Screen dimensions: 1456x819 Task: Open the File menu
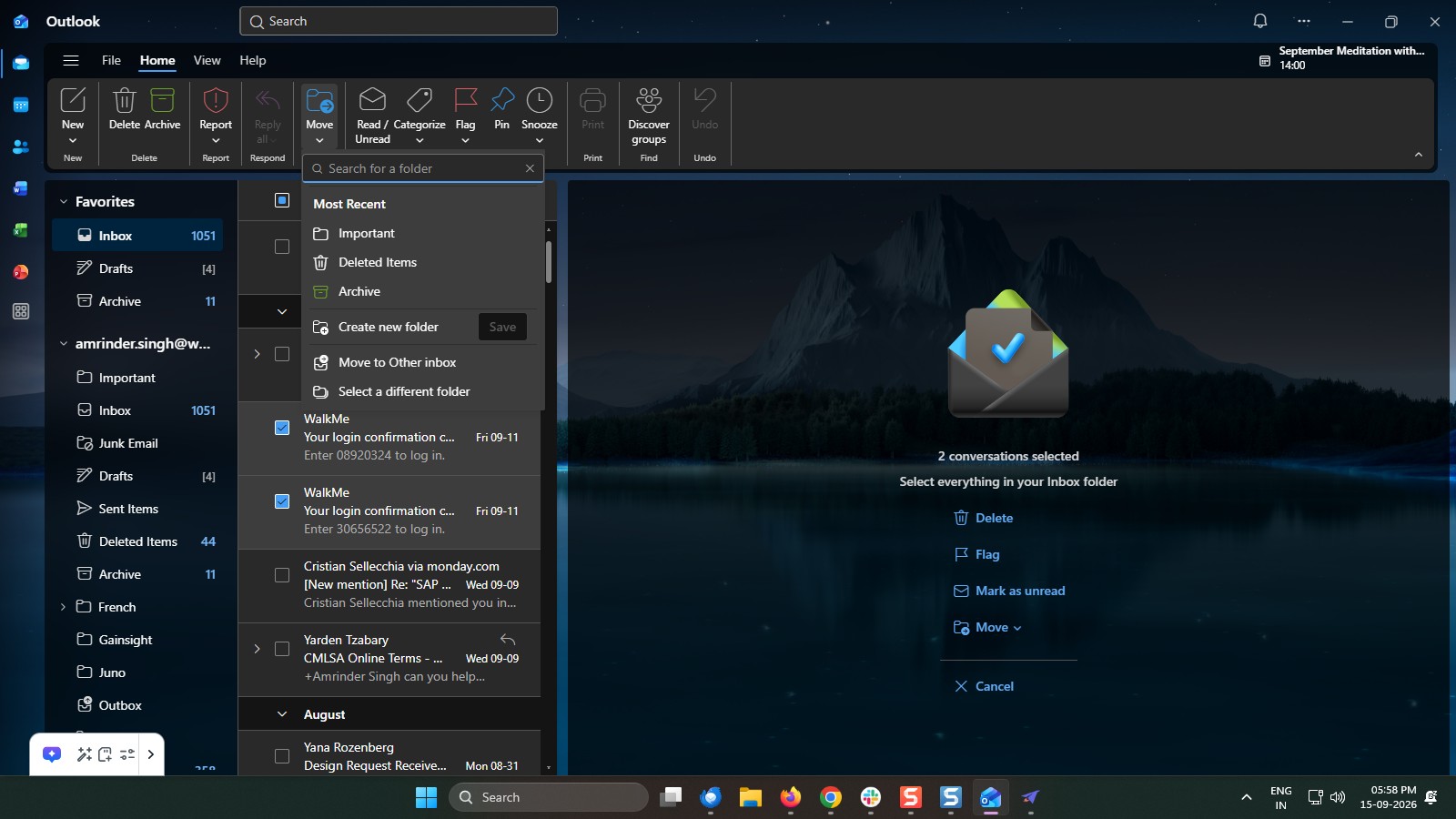click(x=111, y=60)
